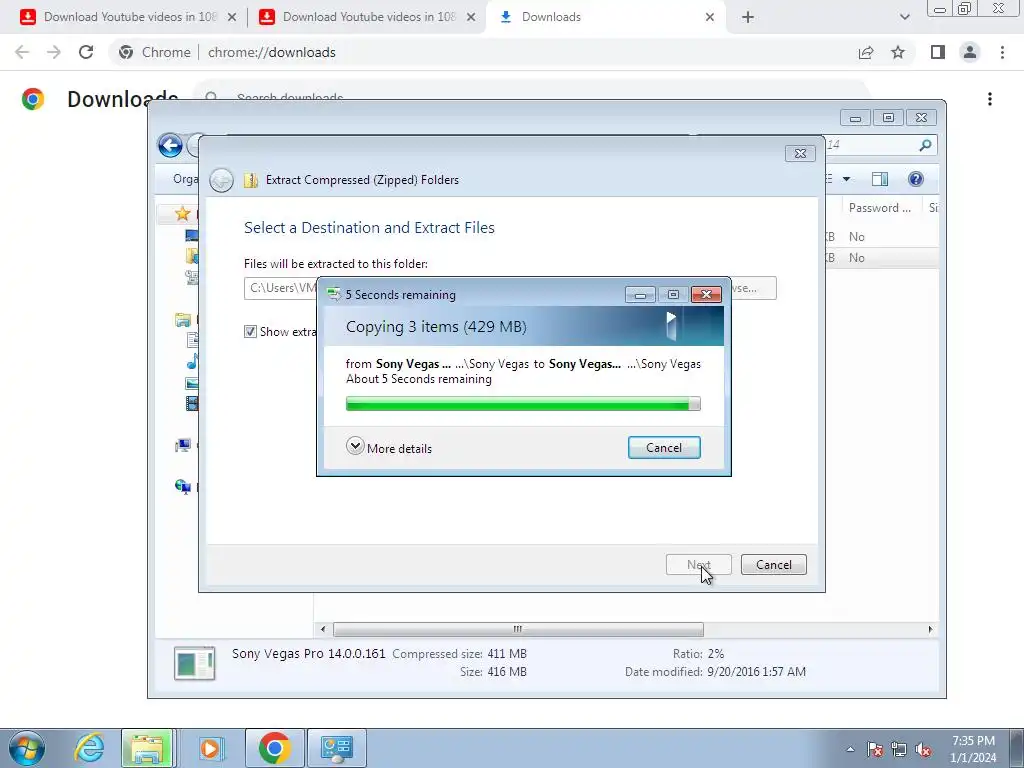Select the Videos library icon in sidebar
Image resolution: width=1024 pixels, height=768 pixels.
192,404
